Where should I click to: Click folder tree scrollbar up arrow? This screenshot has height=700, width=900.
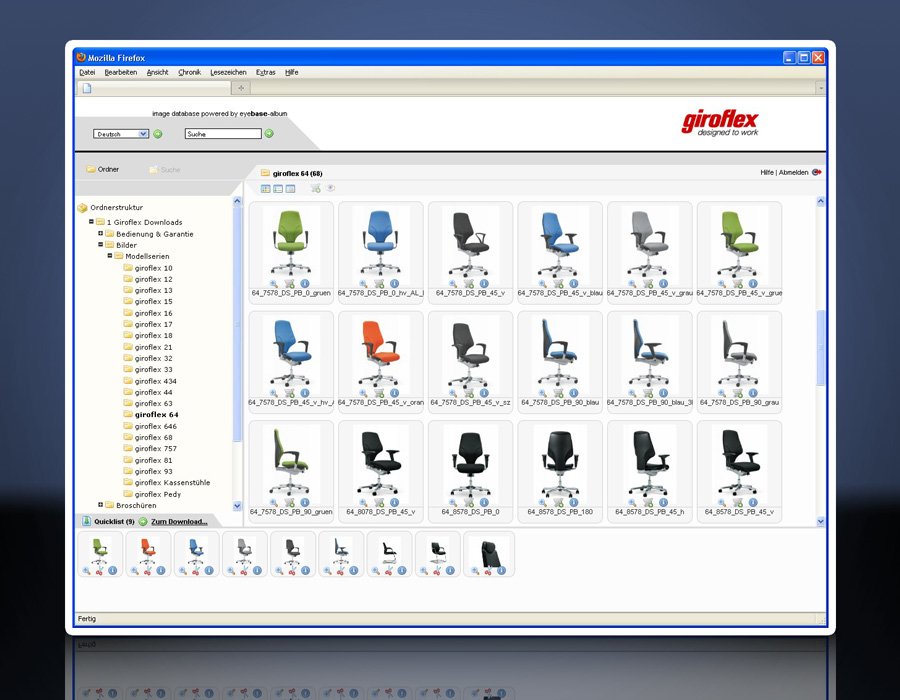point(237,201)
